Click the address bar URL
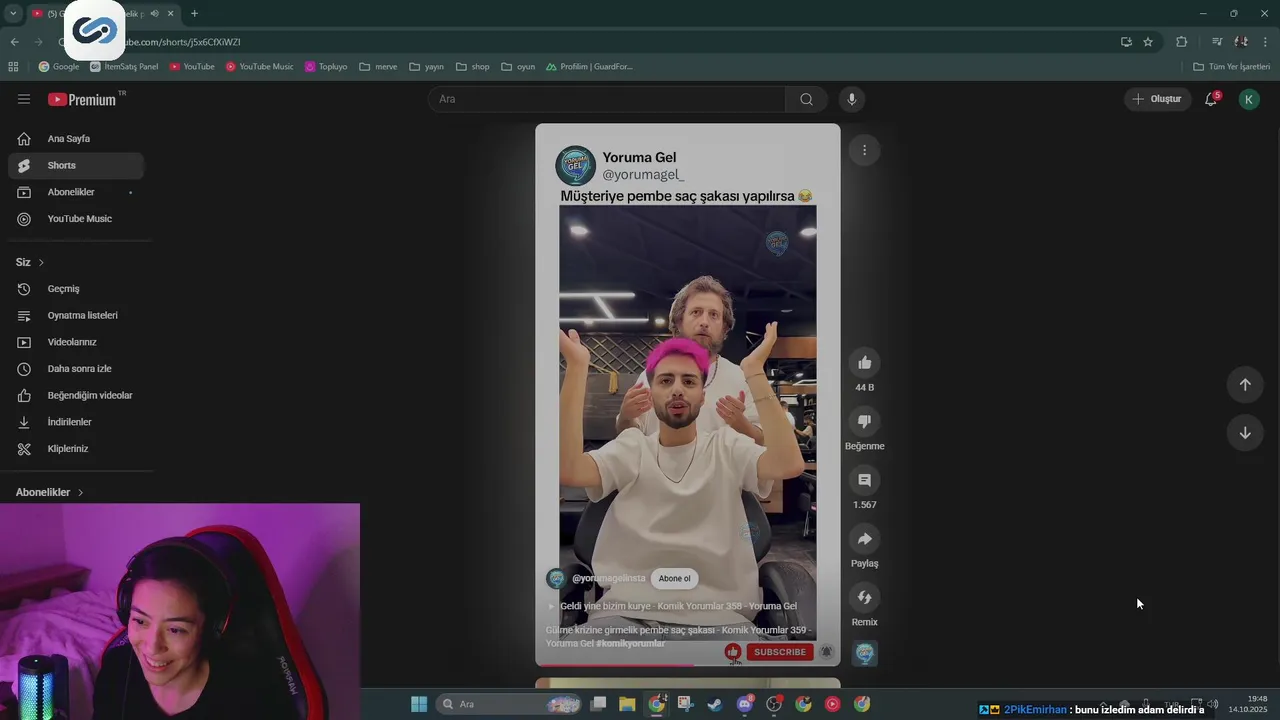The height and width of the screenshot is (720, 1280). pos(180,42)
